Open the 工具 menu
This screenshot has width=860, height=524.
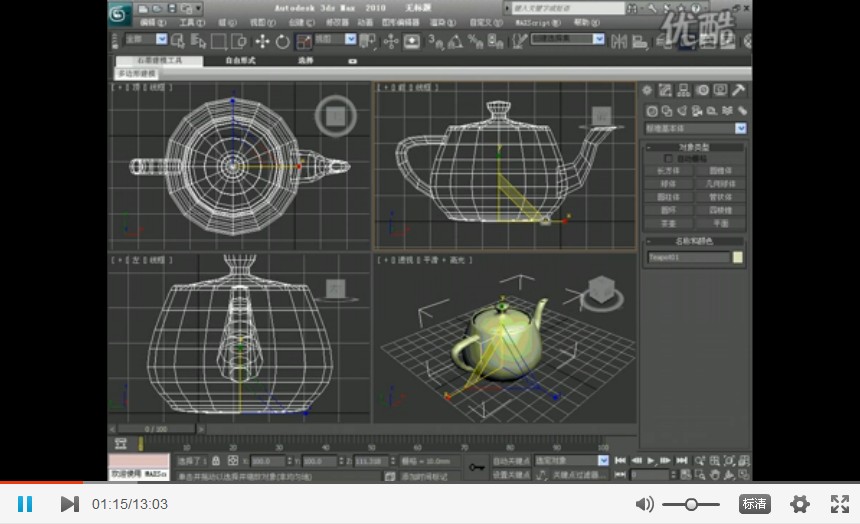tap(191, 22)
